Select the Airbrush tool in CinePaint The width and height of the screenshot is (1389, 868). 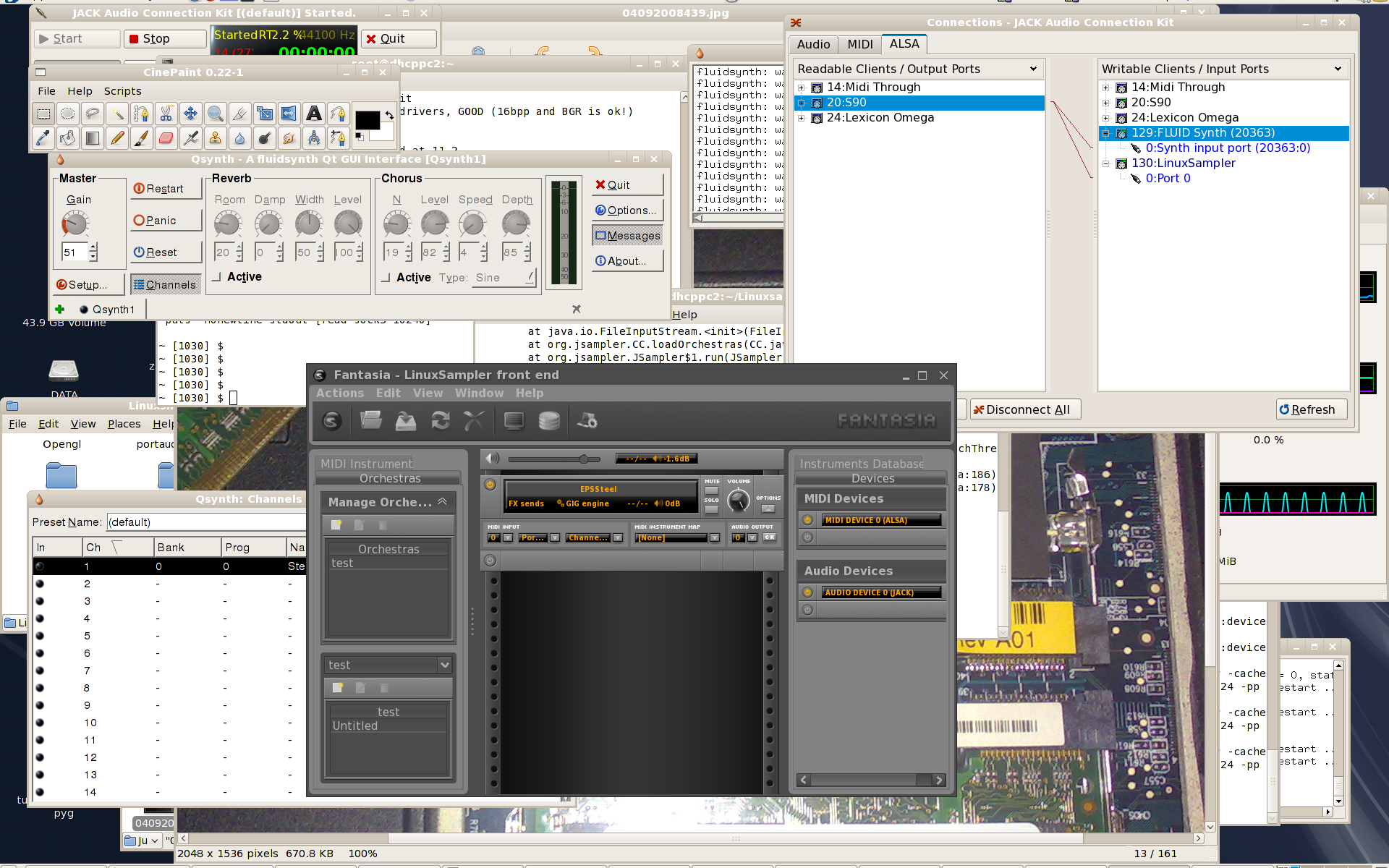tap(190, 137)
